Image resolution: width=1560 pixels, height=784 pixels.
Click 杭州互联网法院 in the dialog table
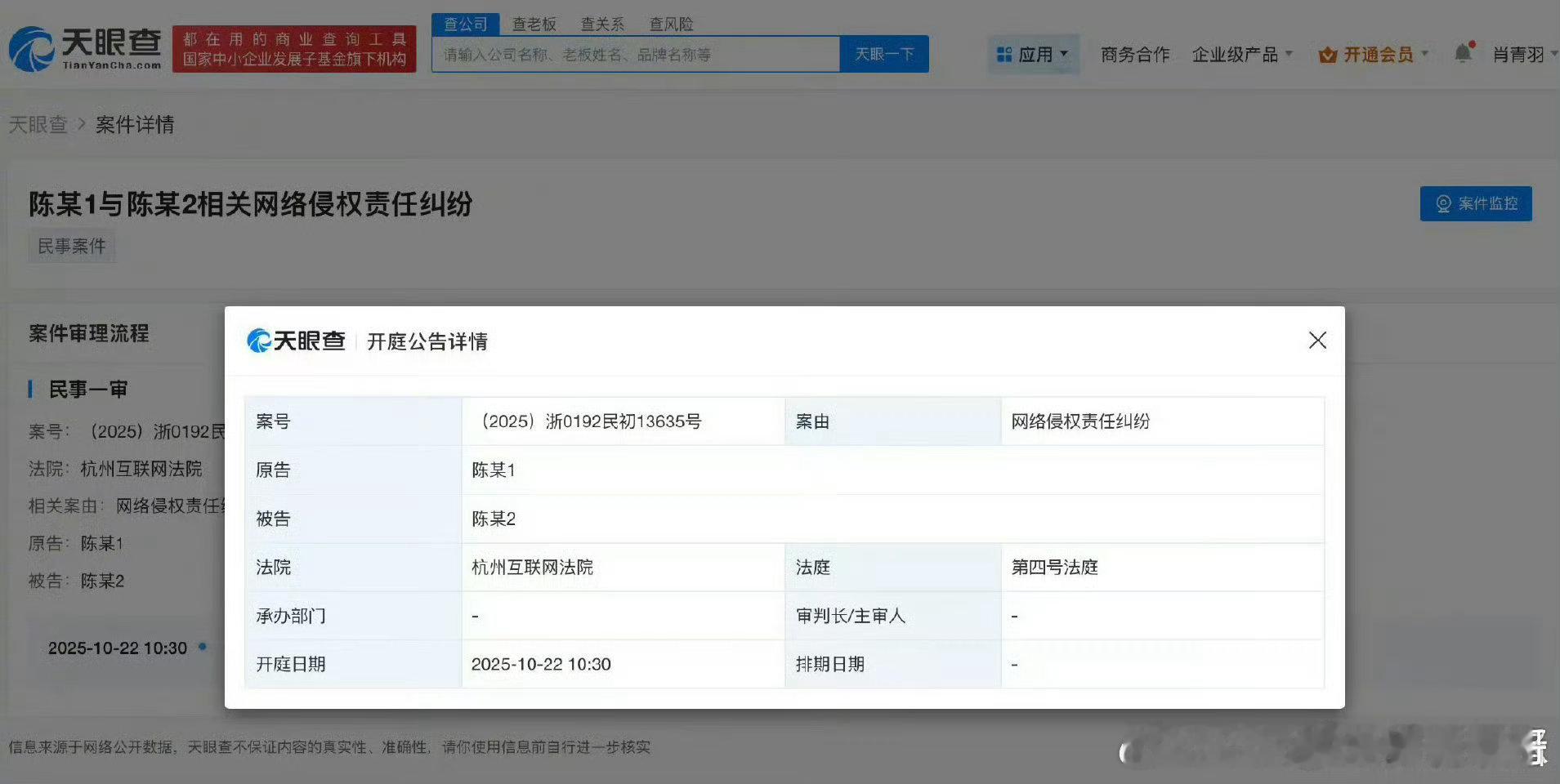tap(532, 568)
